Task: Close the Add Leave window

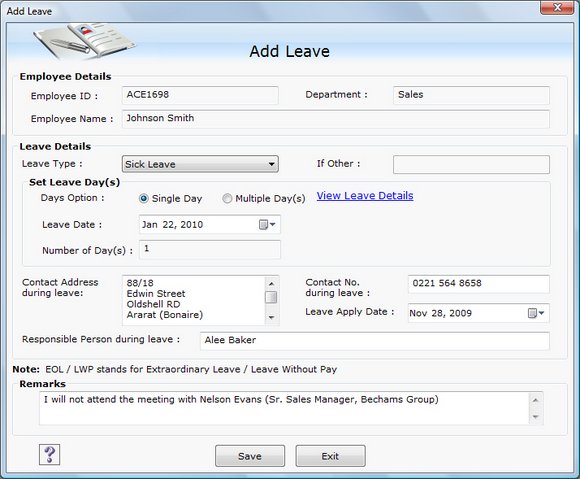Action: click(x=557, y=7)
